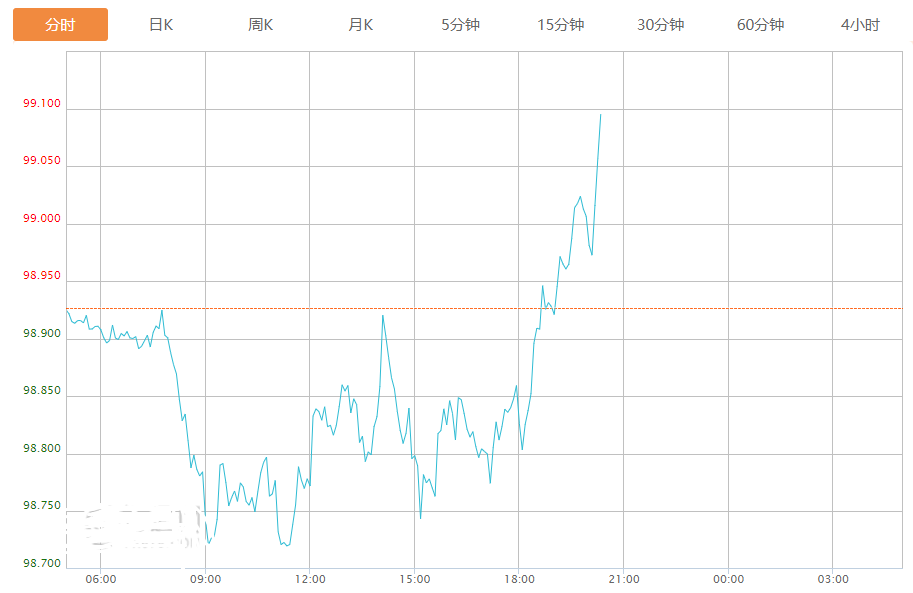913x593 pixels.
Task: Open the 60分钟 interval tab
Action: click(760, 25)
